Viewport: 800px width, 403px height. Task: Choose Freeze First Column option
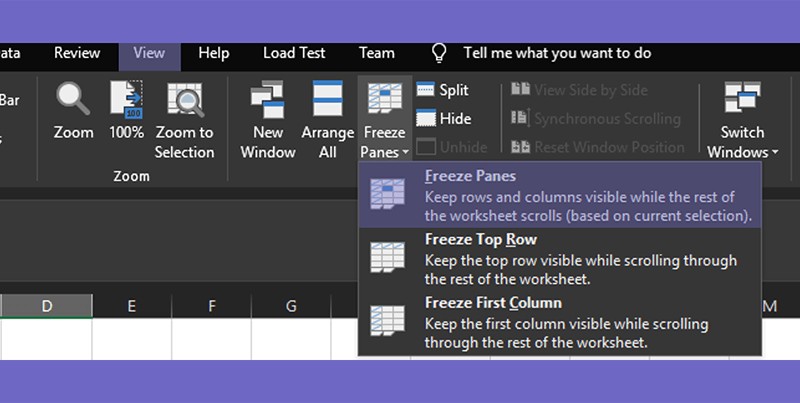pyautogui.click(x=560, y=323)
